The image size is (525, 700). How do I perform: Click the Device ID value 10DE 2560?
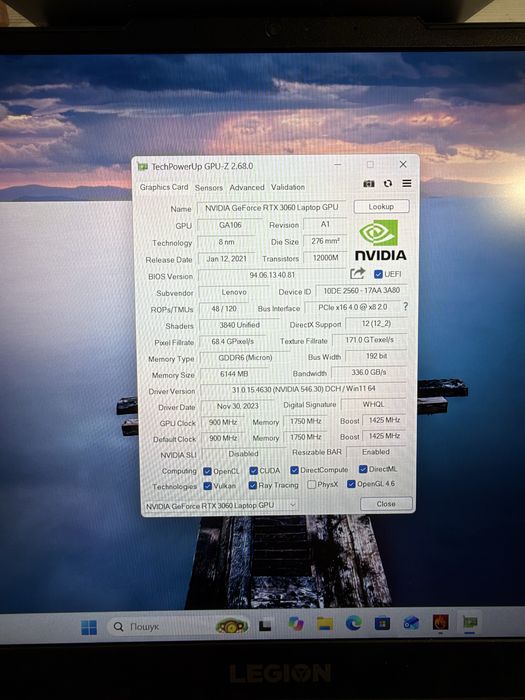tap(362, 291)
